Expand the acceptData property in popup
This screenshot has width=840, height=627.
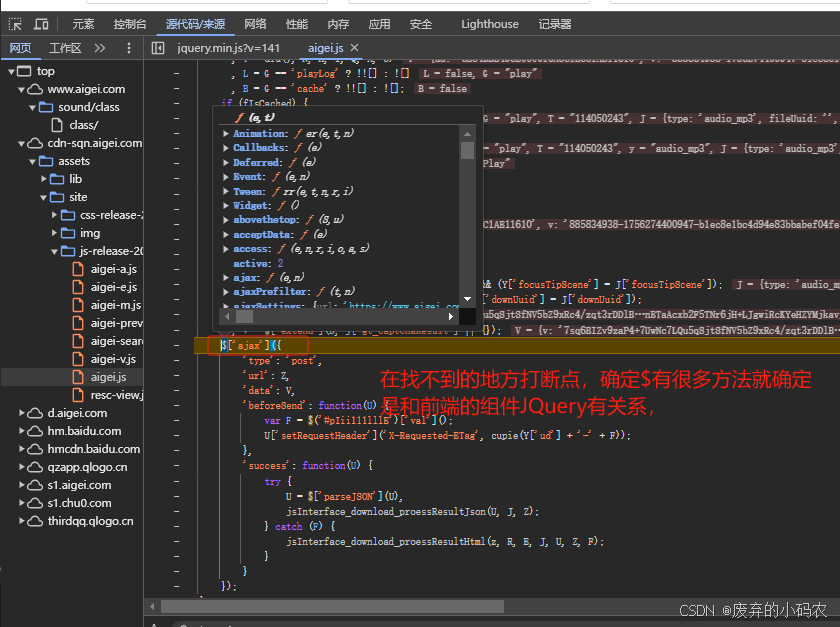click(226, 234)
